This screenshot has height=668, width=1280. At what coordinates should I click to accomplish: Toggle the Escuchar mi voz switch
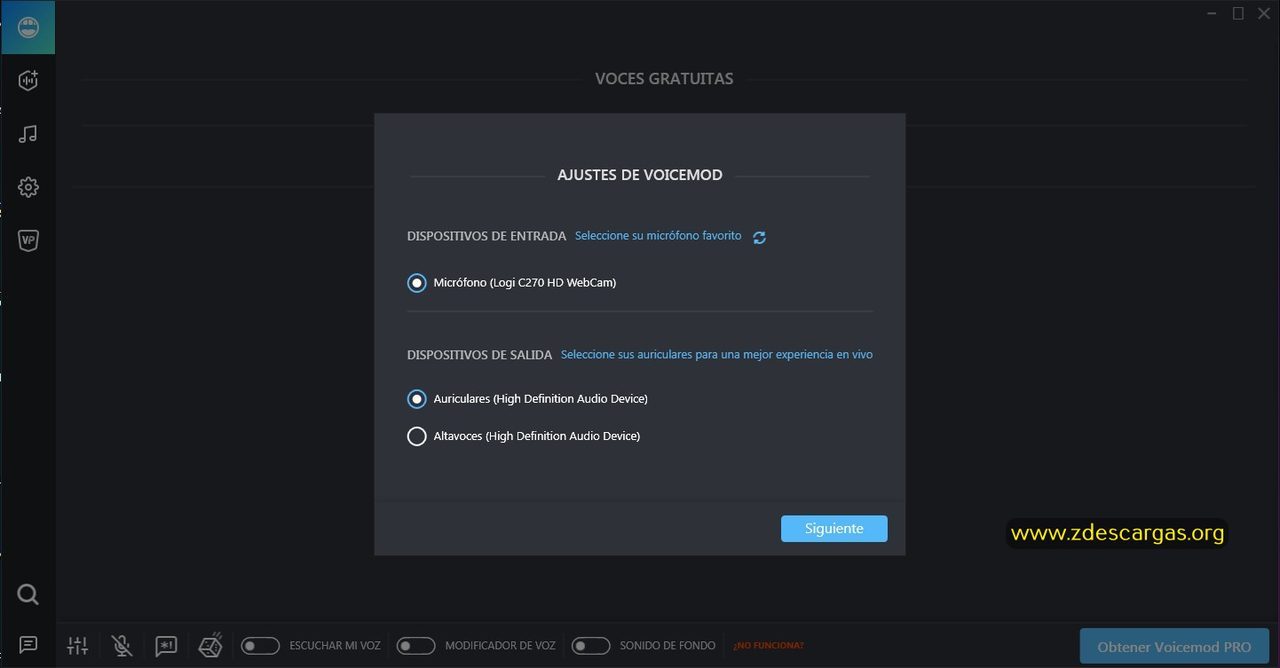260,646
